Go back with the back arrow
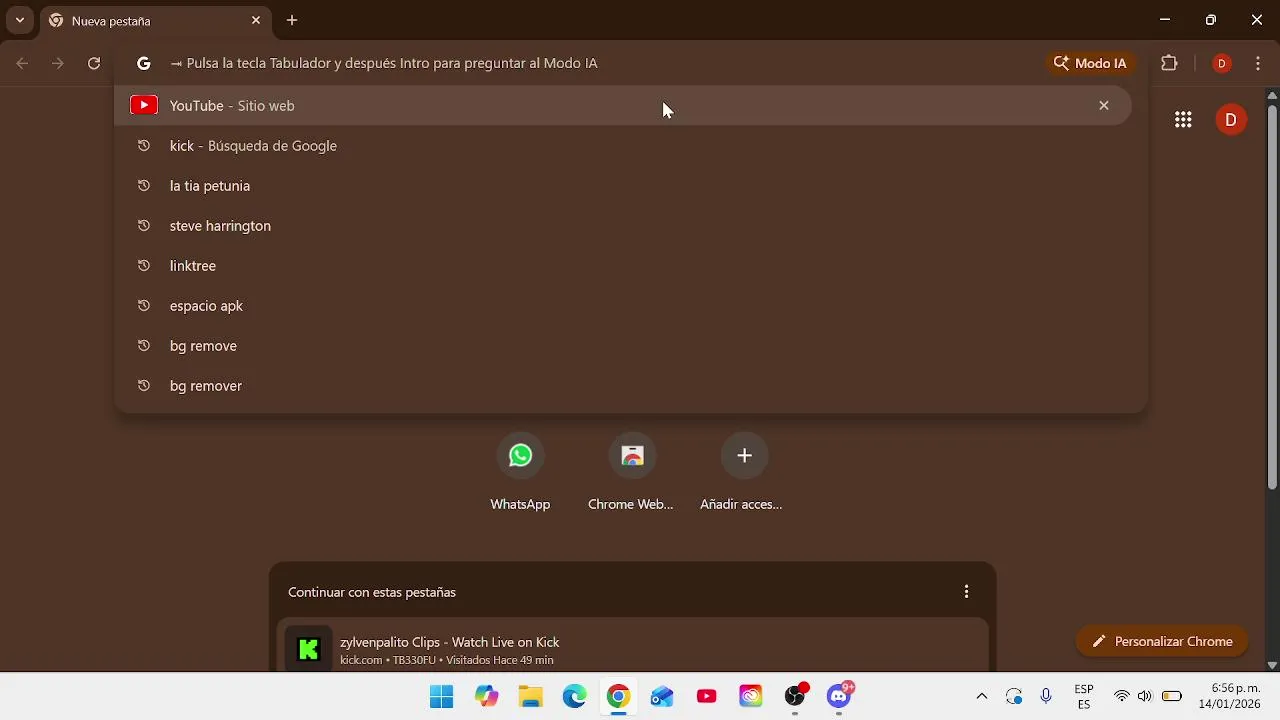This screenshot has height=720, width=1280. pos(23,63)
